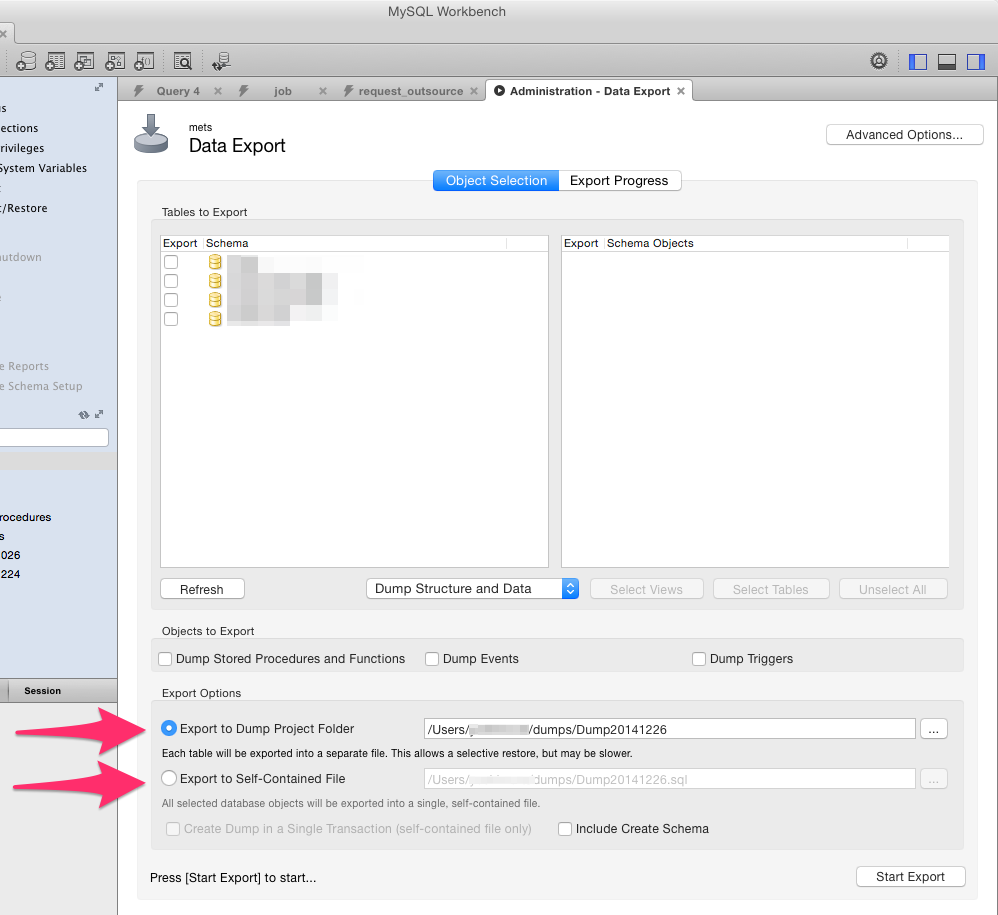Check the topmost schema's Export checkbox
This screenshot has width=998, height=915.
coord(171,262)
